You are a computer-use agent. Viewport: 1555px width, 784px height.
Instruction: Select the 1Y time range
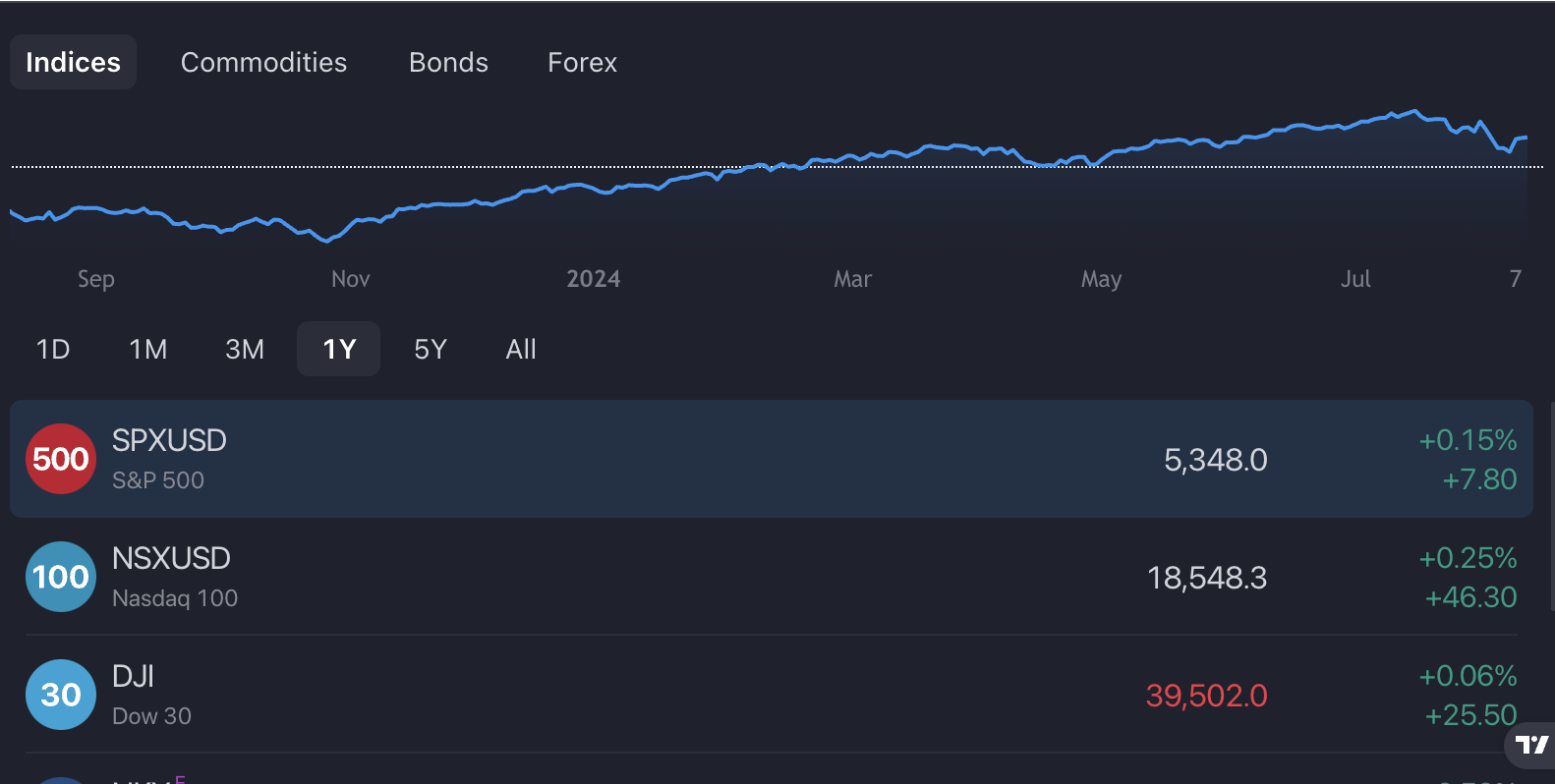pos(339,349)
